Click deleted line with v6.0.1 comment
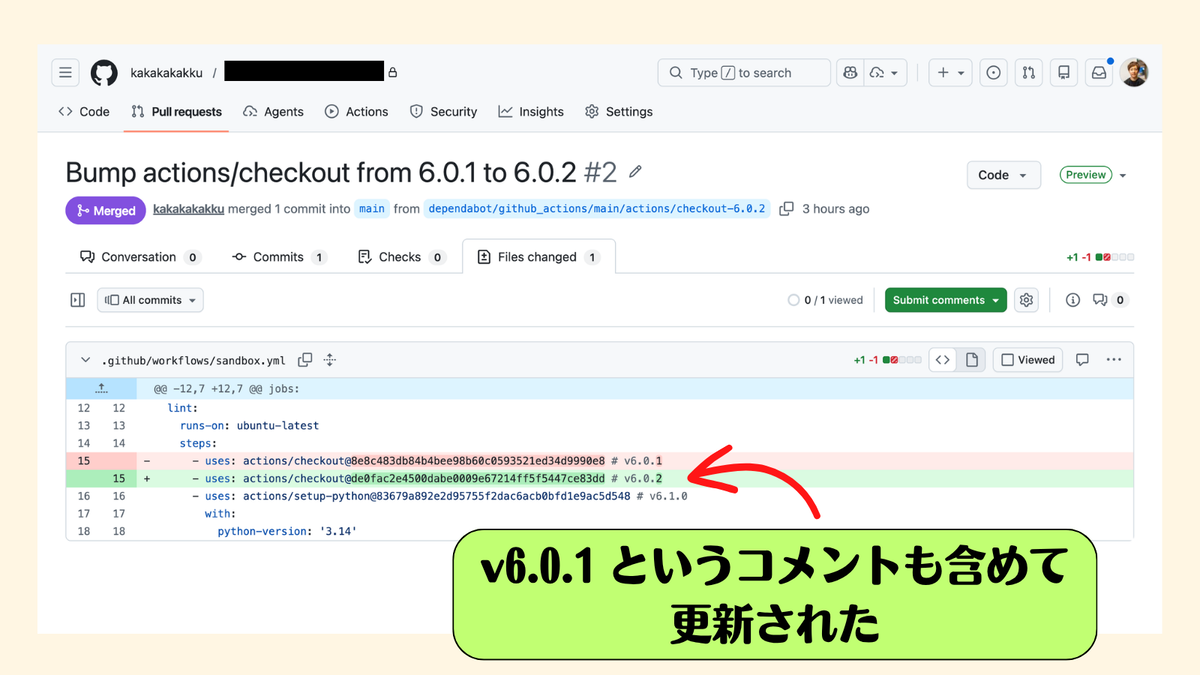 600,461
